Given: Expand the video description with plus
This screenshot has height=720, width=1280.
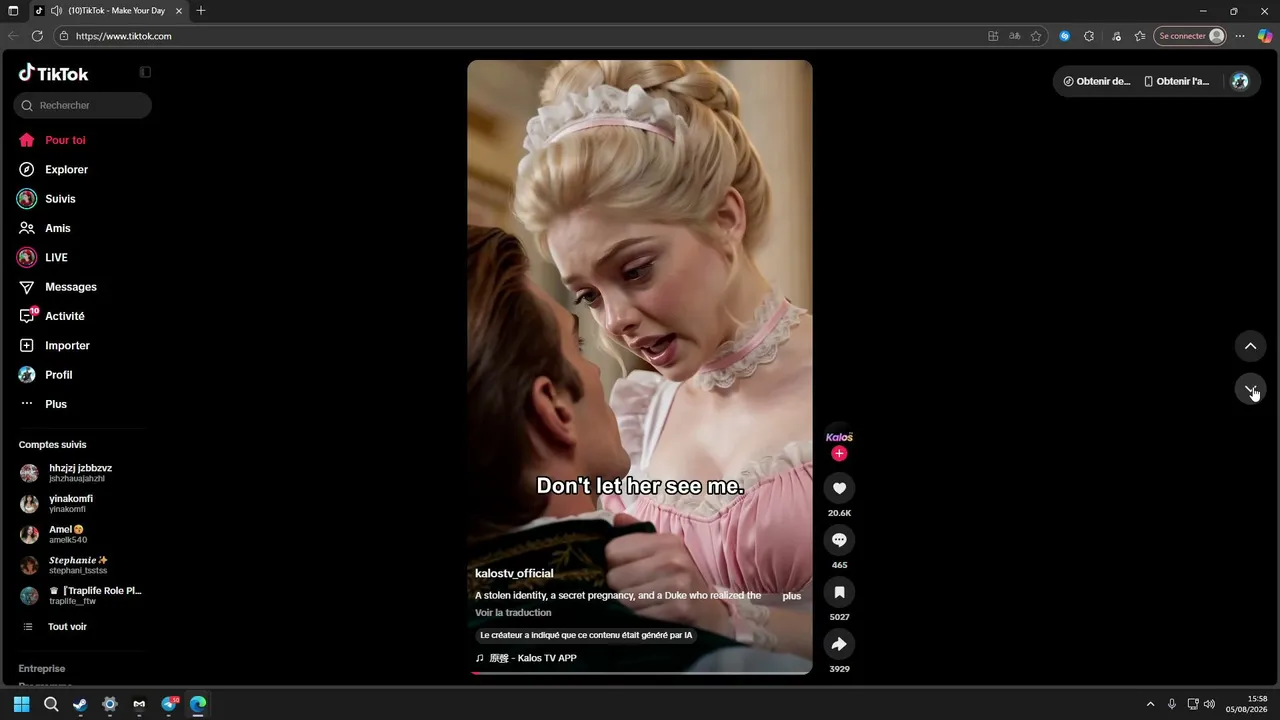Looking at the screenshot, I should (x=792, y=596).
